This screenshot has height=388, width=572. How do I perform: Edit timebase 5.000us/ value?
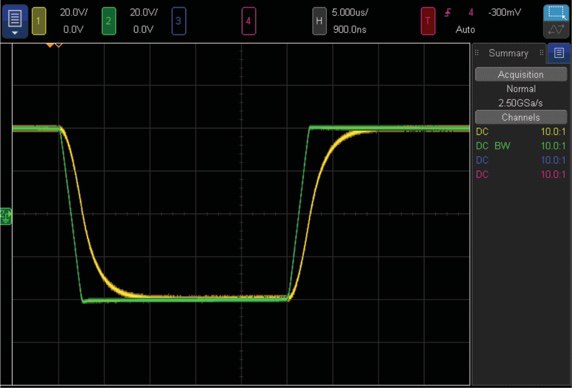[x=350, y=12]
